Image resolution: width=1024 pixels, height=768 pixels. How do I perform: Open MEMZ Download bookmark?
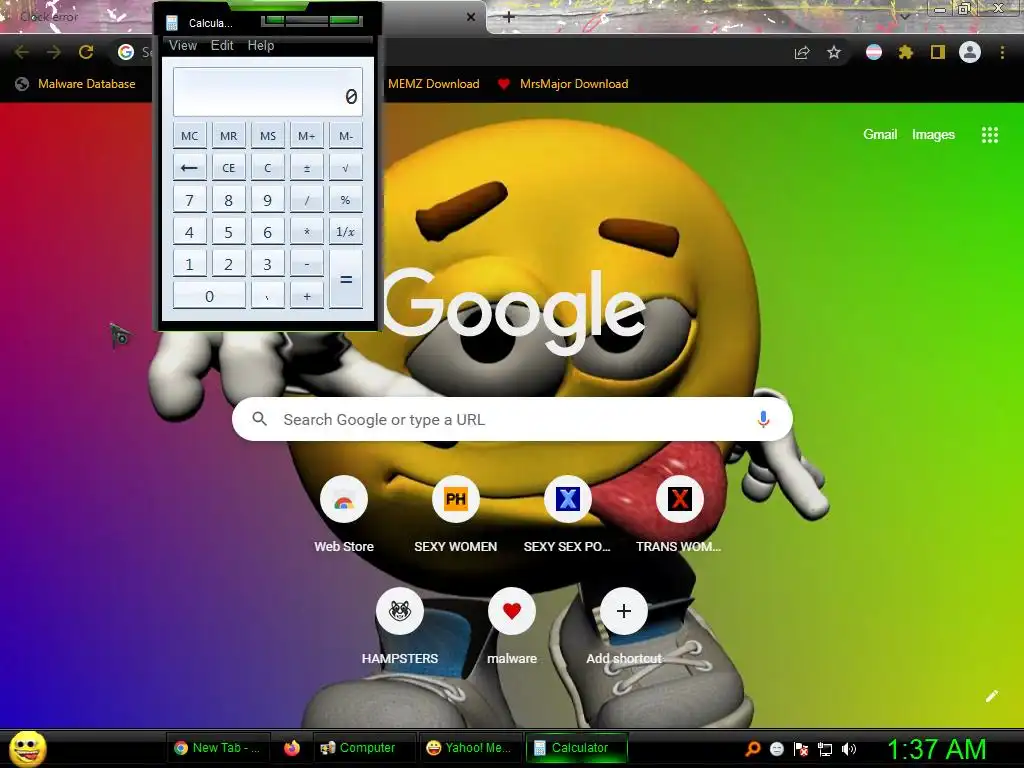(434, 84)
